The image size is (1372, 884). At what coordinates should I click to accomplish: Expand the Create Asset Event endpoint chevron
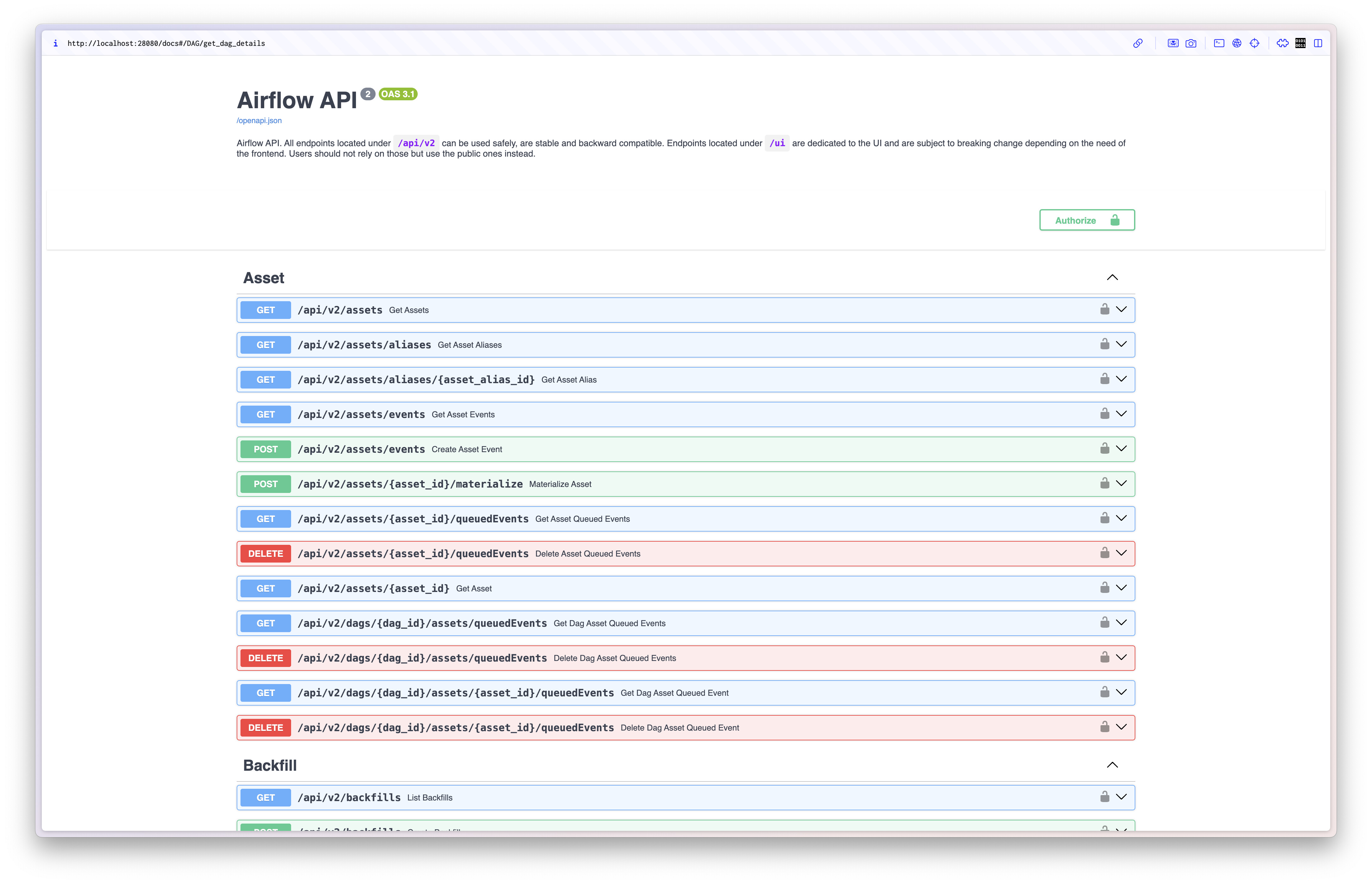coord(1121,449)
